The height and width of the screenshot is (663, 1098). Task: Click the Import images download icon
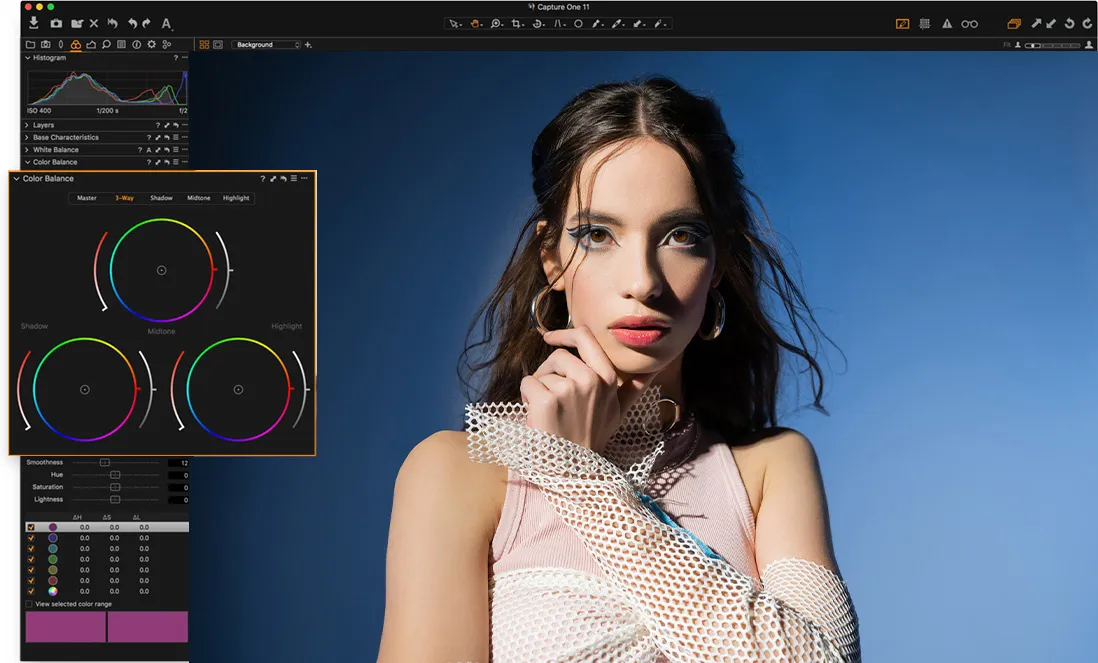(x=34, y=23)
